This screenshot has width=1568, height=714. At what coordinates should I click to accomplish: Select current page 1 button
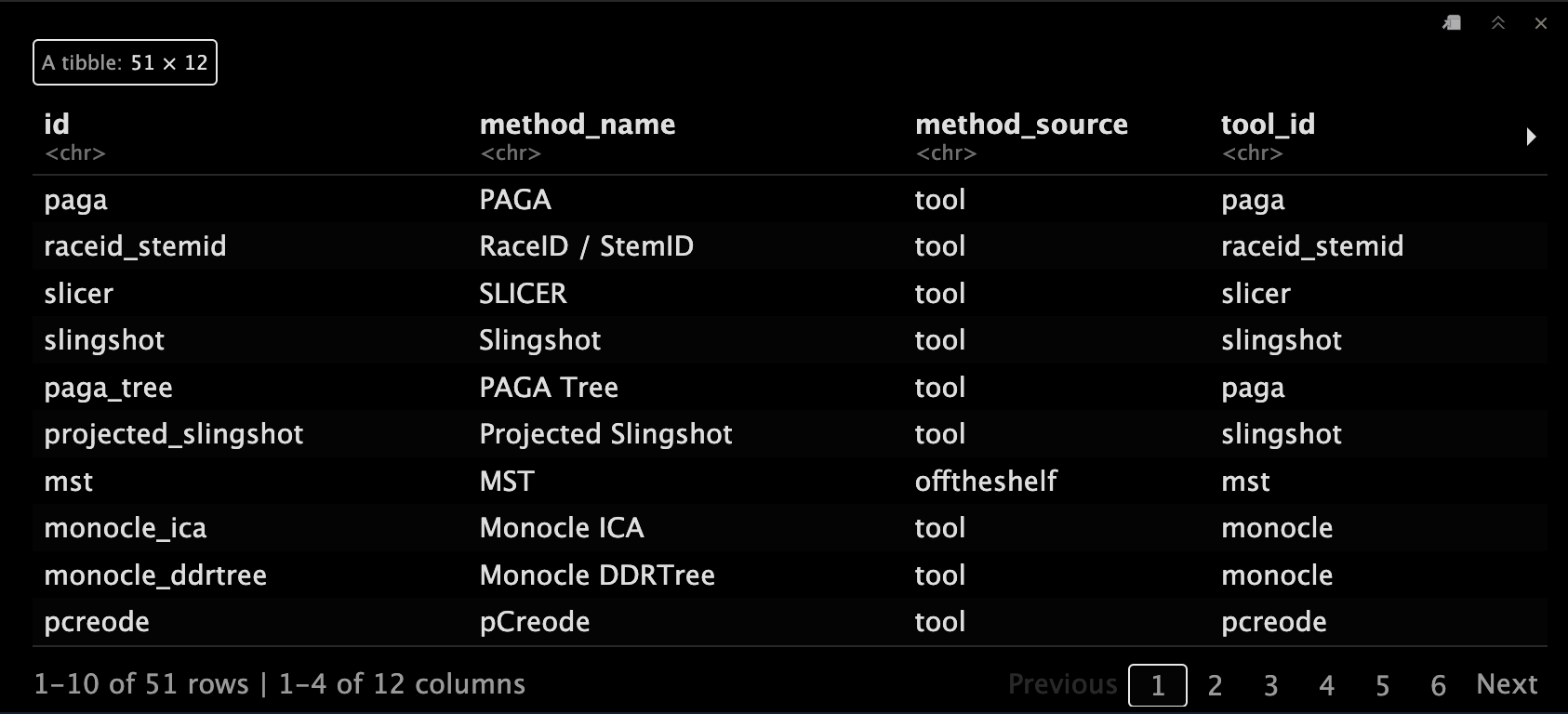point(1158,685)
